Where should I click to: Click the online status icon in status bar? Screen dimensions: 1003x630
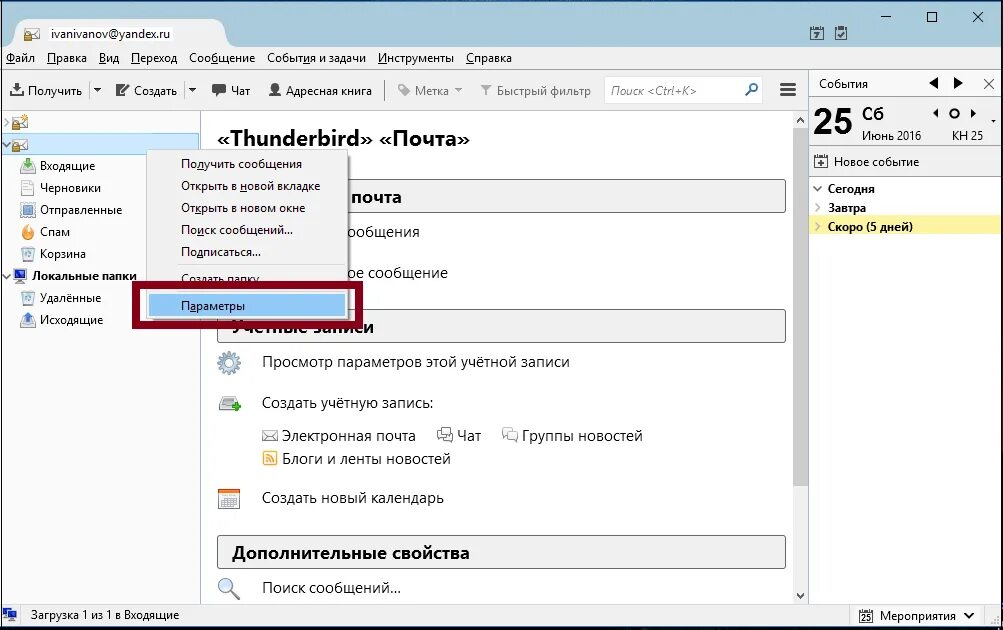pyautogui.click(x=10, y=615)
